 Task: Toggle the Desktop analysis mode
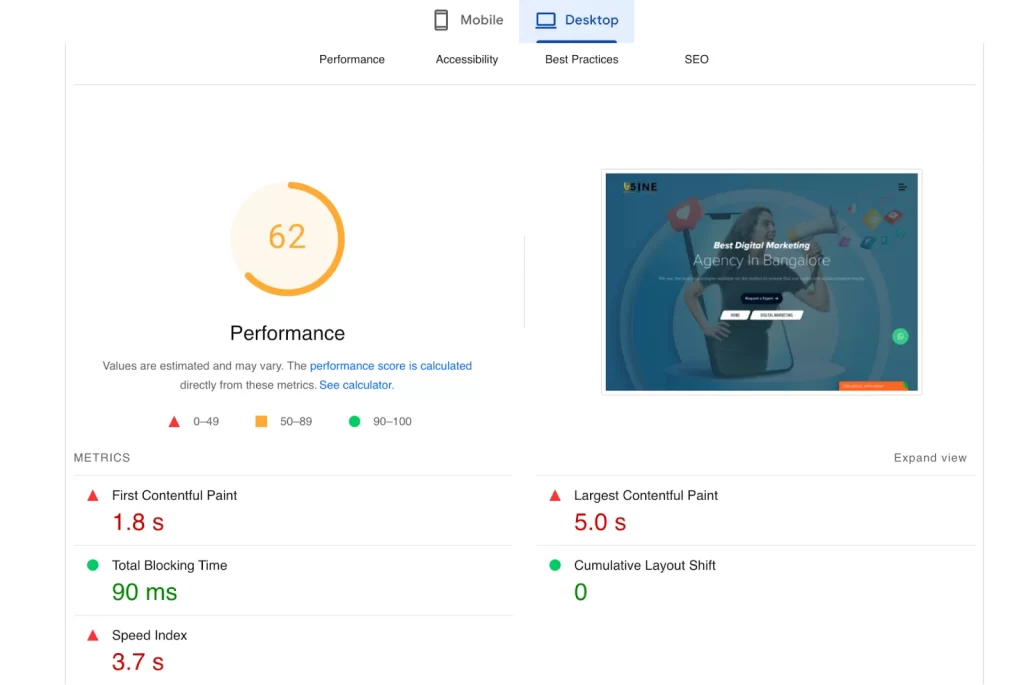pos(576,19)
